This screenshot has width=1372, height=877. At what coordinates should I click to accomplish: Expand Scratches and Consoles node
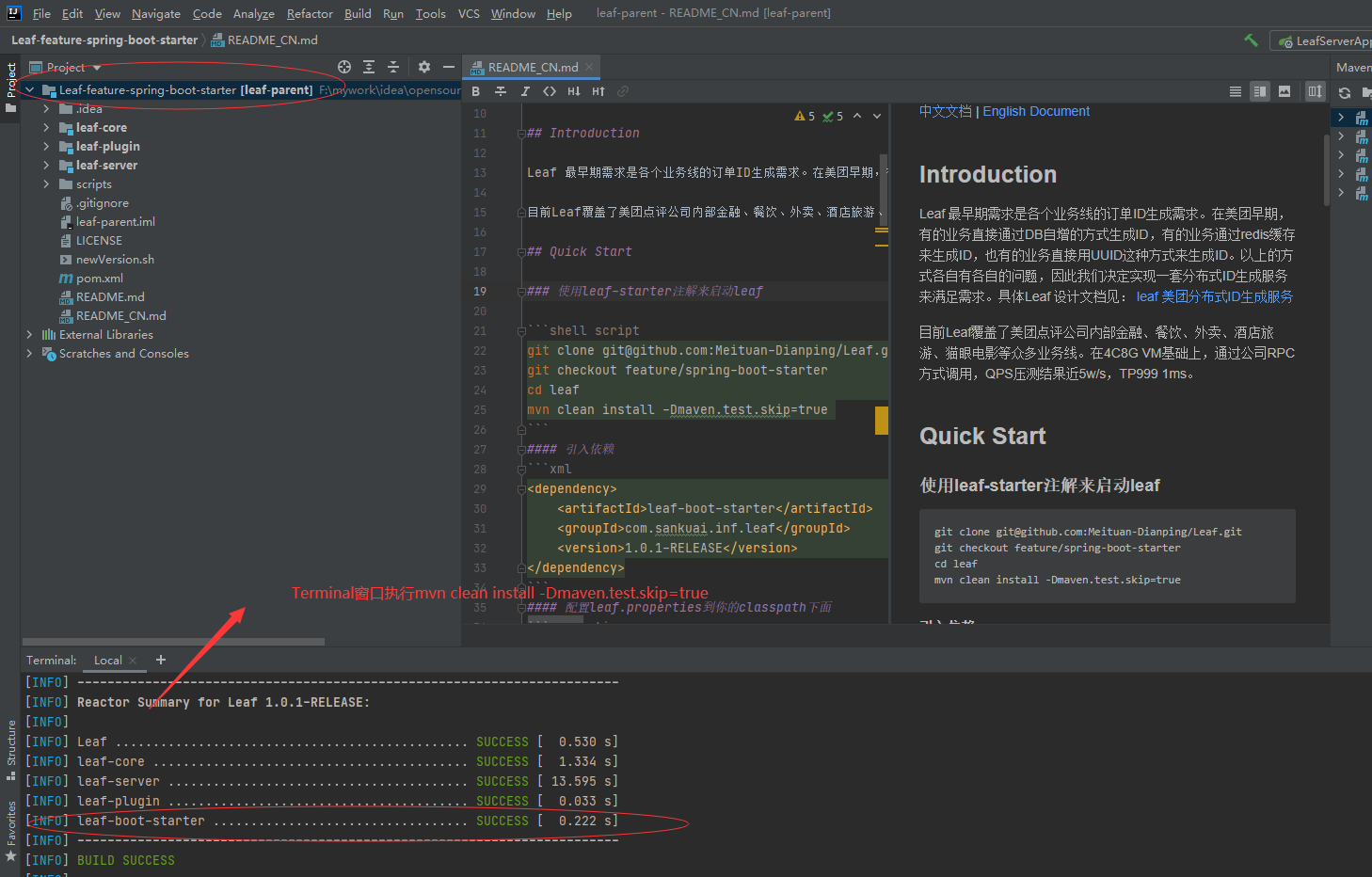click(29, 354)
